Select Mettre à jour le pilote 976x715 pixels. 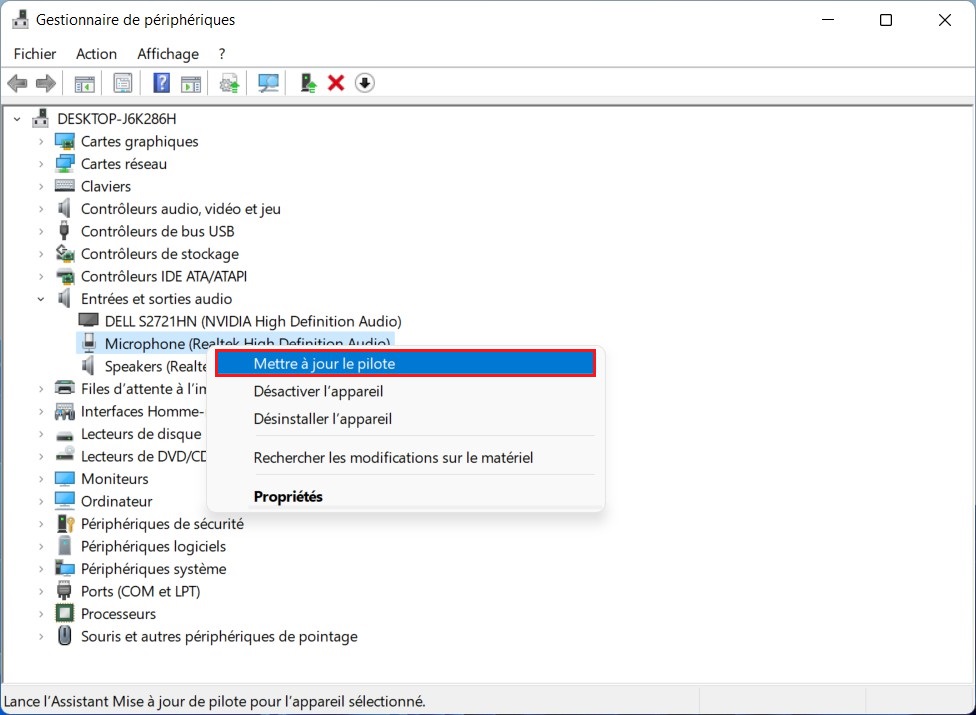tap(405, 364)
